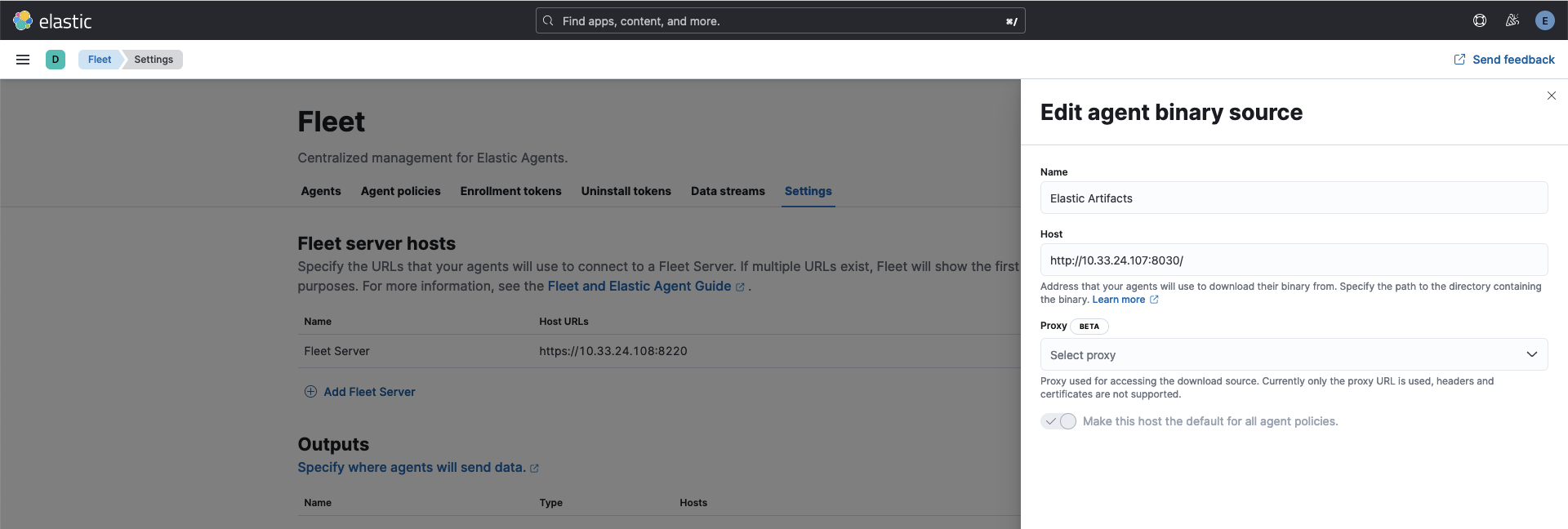Screen dimensions: 1568x529
Task: Close the Edit agent binary source flyout
Action: click(x=1552, y=96)
